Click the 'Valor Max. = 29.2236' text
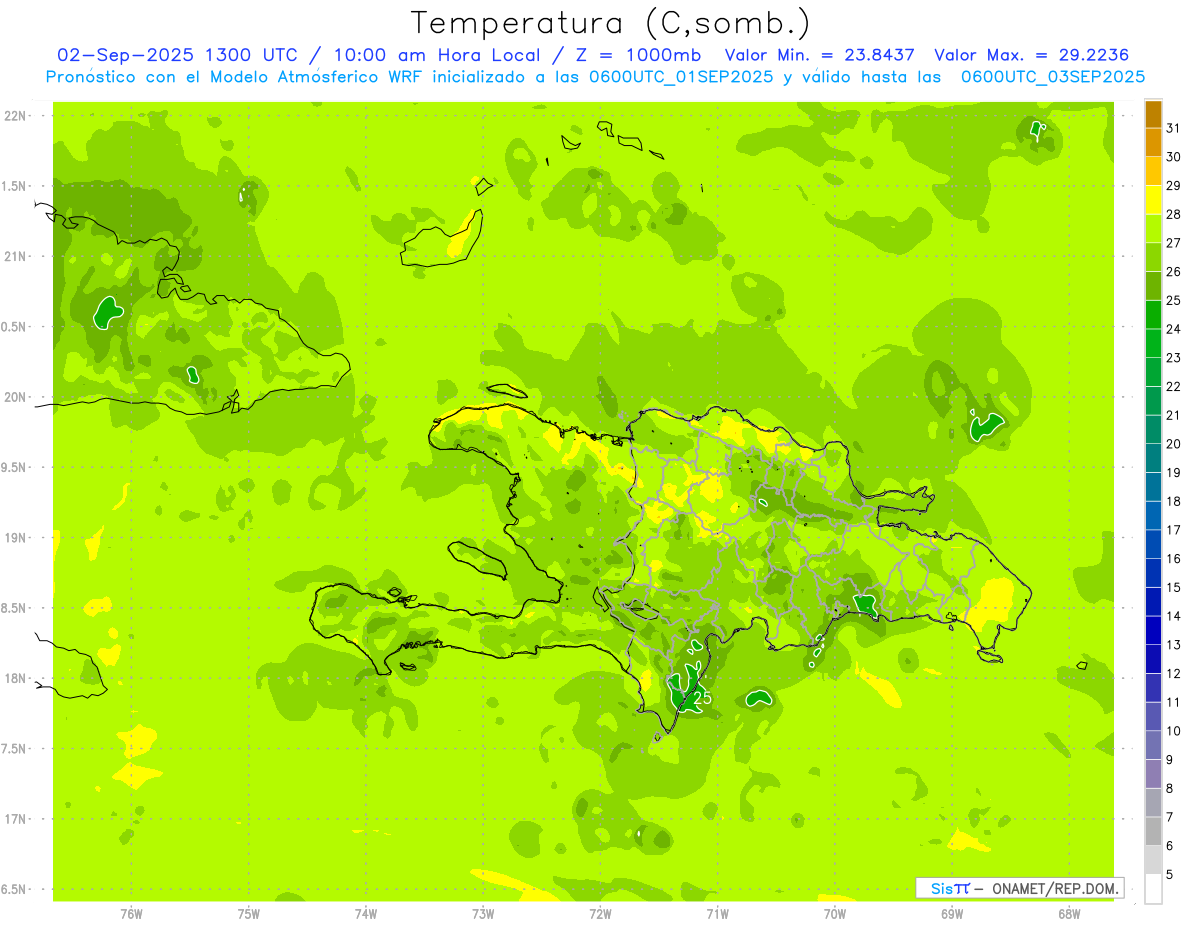This screenshot has height=927, width=1200. [x=1031, y=55]
